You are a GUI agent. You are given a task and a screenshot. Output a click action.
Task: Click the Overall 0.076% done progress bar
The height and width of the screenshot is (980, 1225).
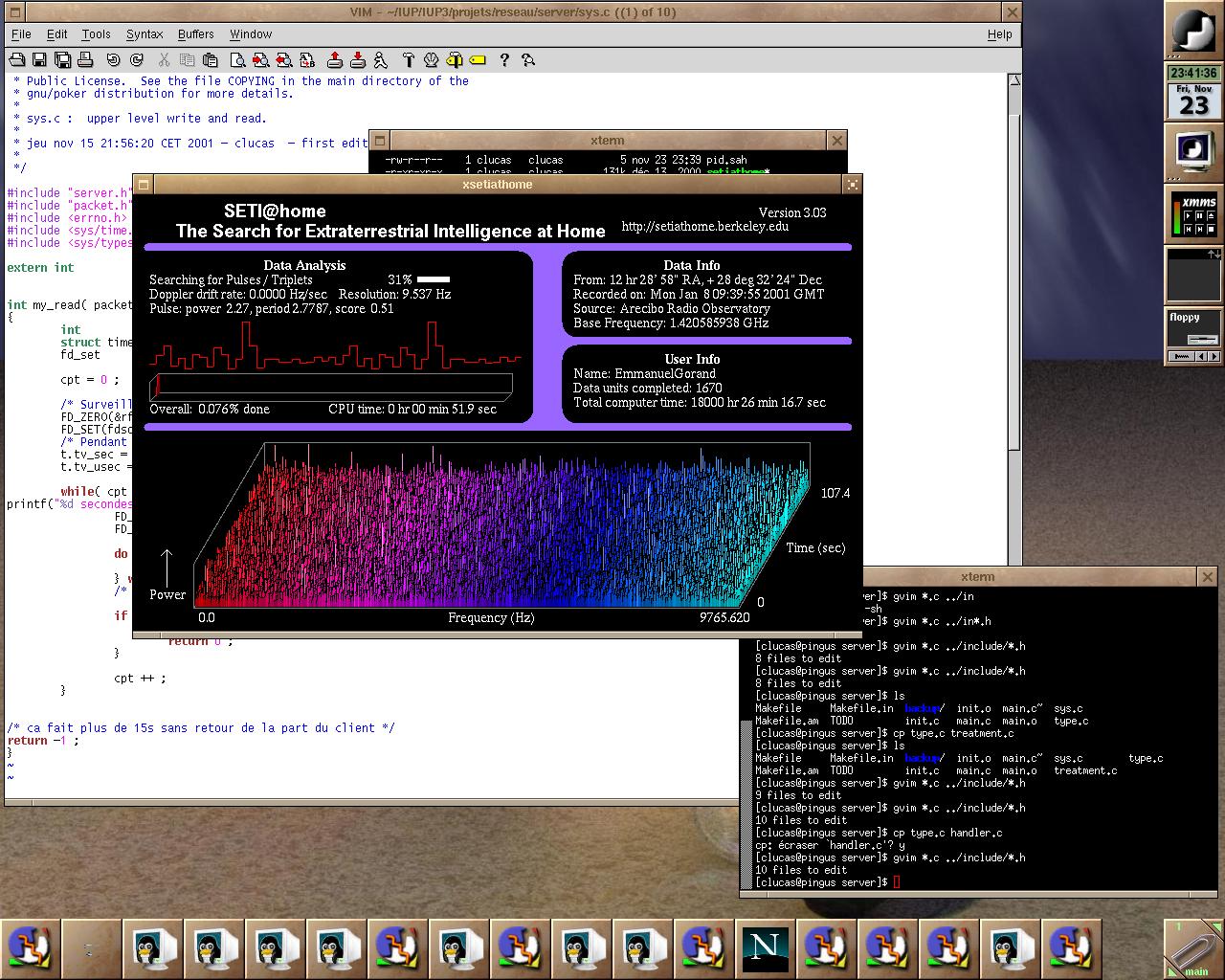click(331, 387)
